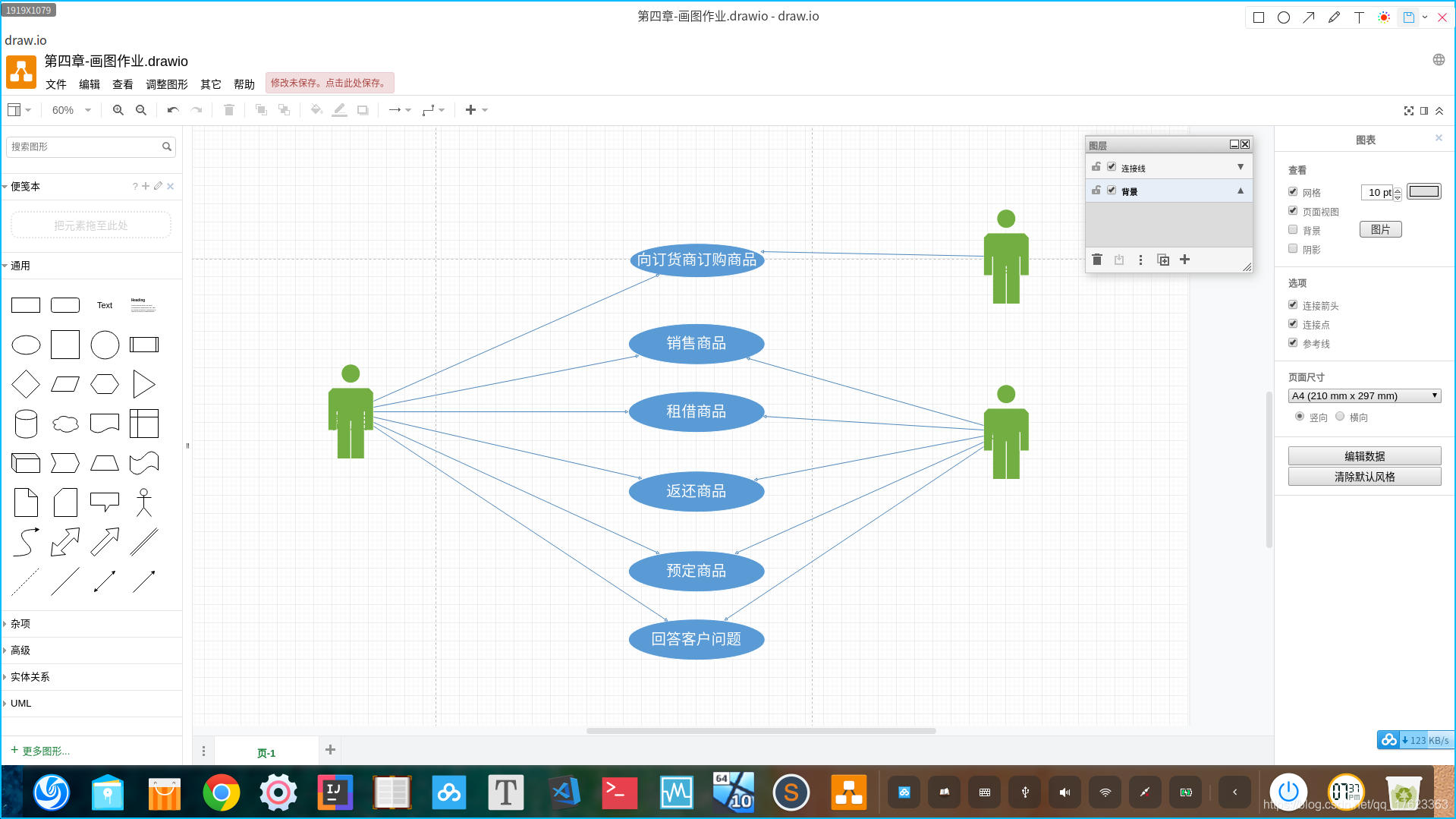Select the cylinder shape in the General palette
1456x819 pixels.
(x=26, y=424)
